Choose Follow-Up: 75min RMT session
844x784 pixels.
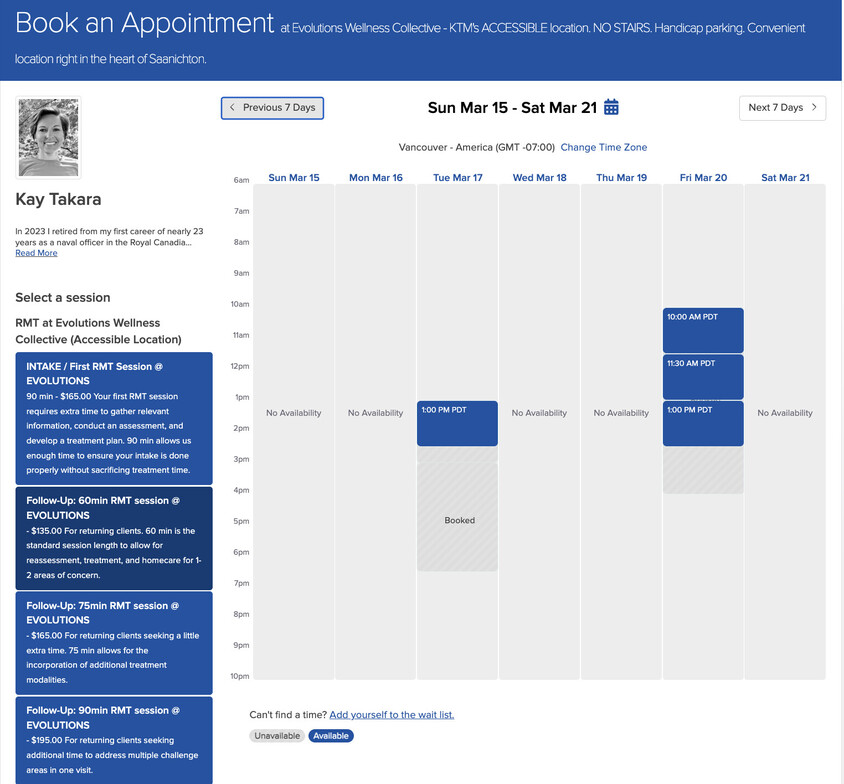pyautogui.click(x=113, y=642)
